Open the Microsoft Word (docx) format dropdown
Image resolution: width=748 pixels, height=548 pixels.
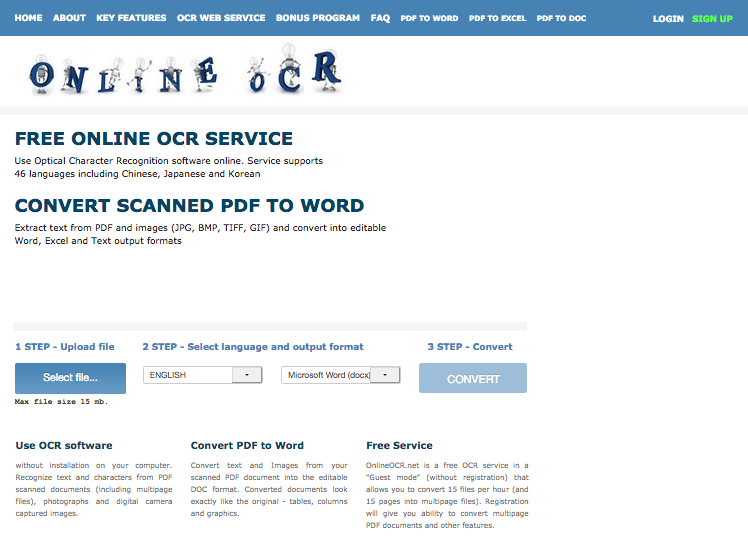[341, 375]
